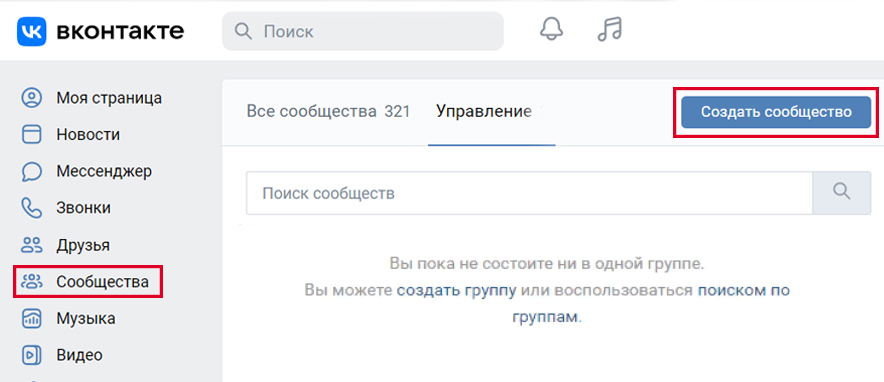This screenshot has height=382, width=884.
Task: Click the Моя страница profile icon
Action: coord(32,97)
